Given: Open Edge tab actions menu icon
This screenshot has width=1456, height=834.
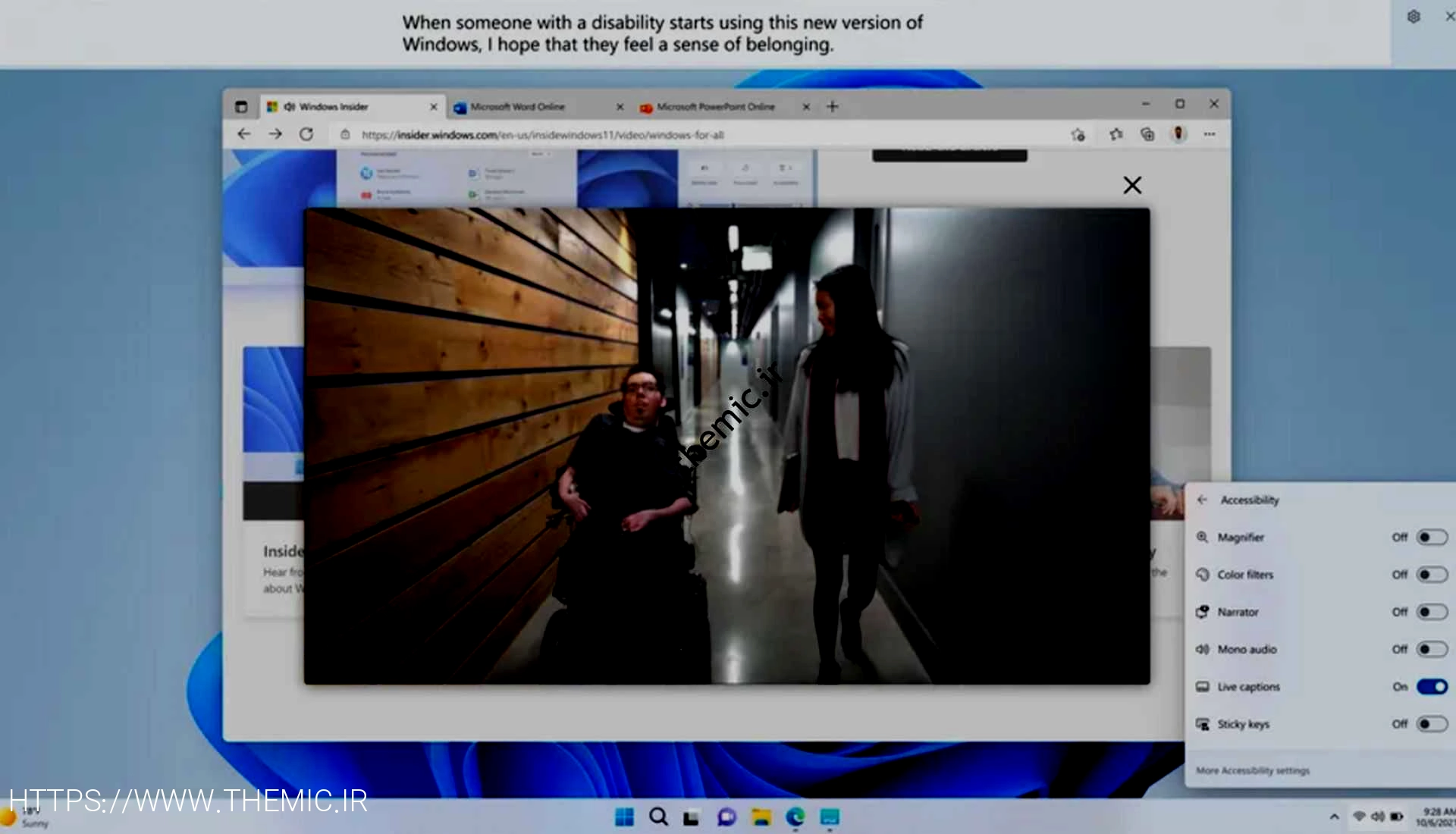Looking at the screenshot, I should point(241,107).
